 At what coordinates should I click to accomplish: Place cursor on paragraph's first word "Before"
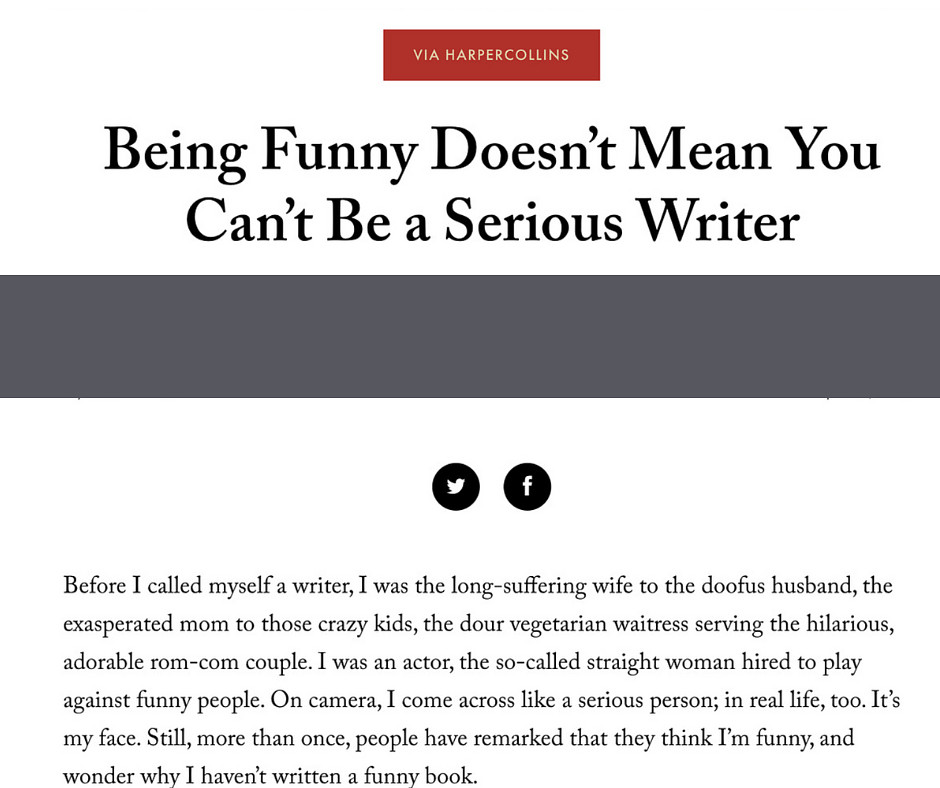click(95, 585)
